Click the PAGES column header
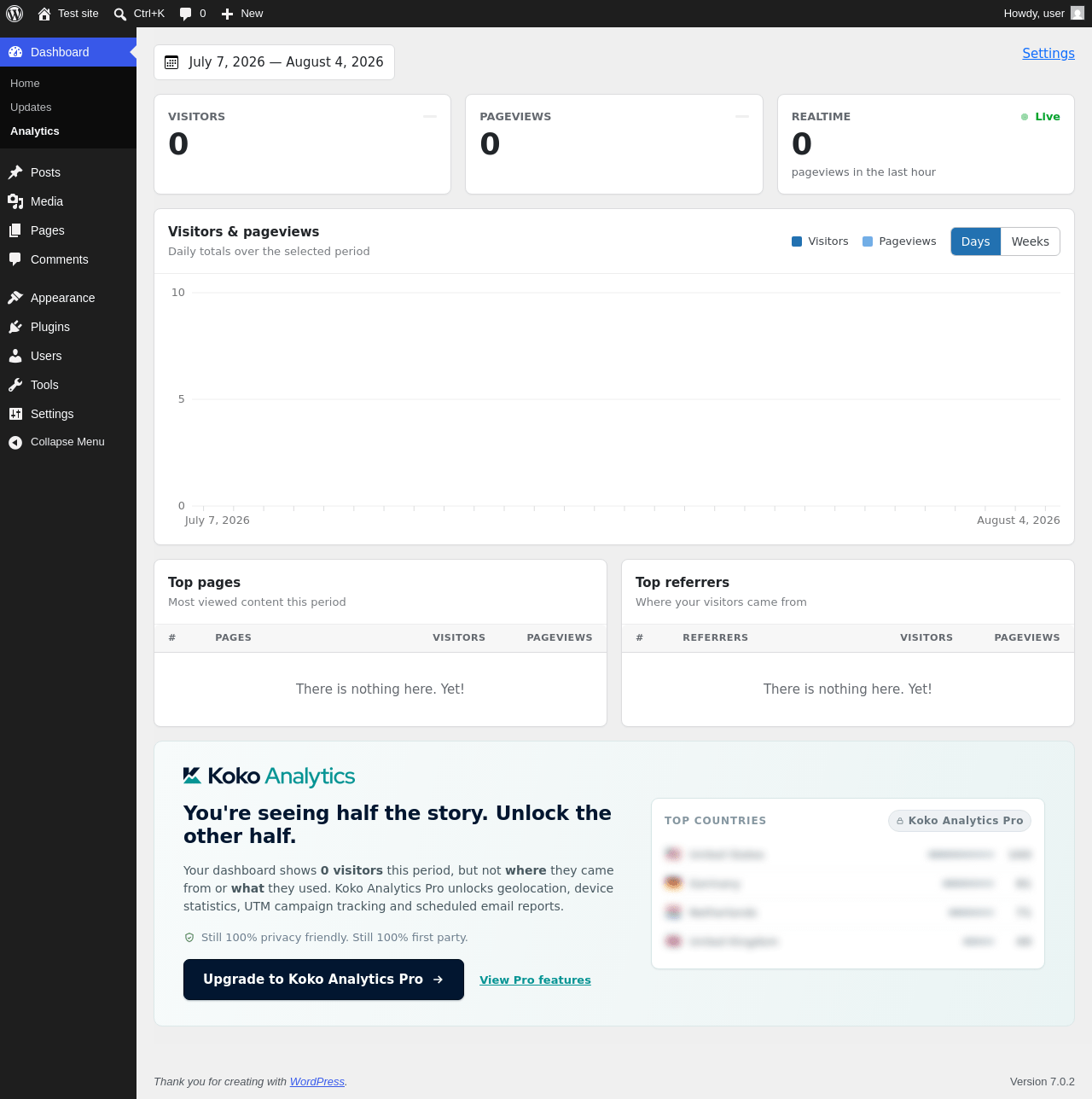 (x=233, y=638)
